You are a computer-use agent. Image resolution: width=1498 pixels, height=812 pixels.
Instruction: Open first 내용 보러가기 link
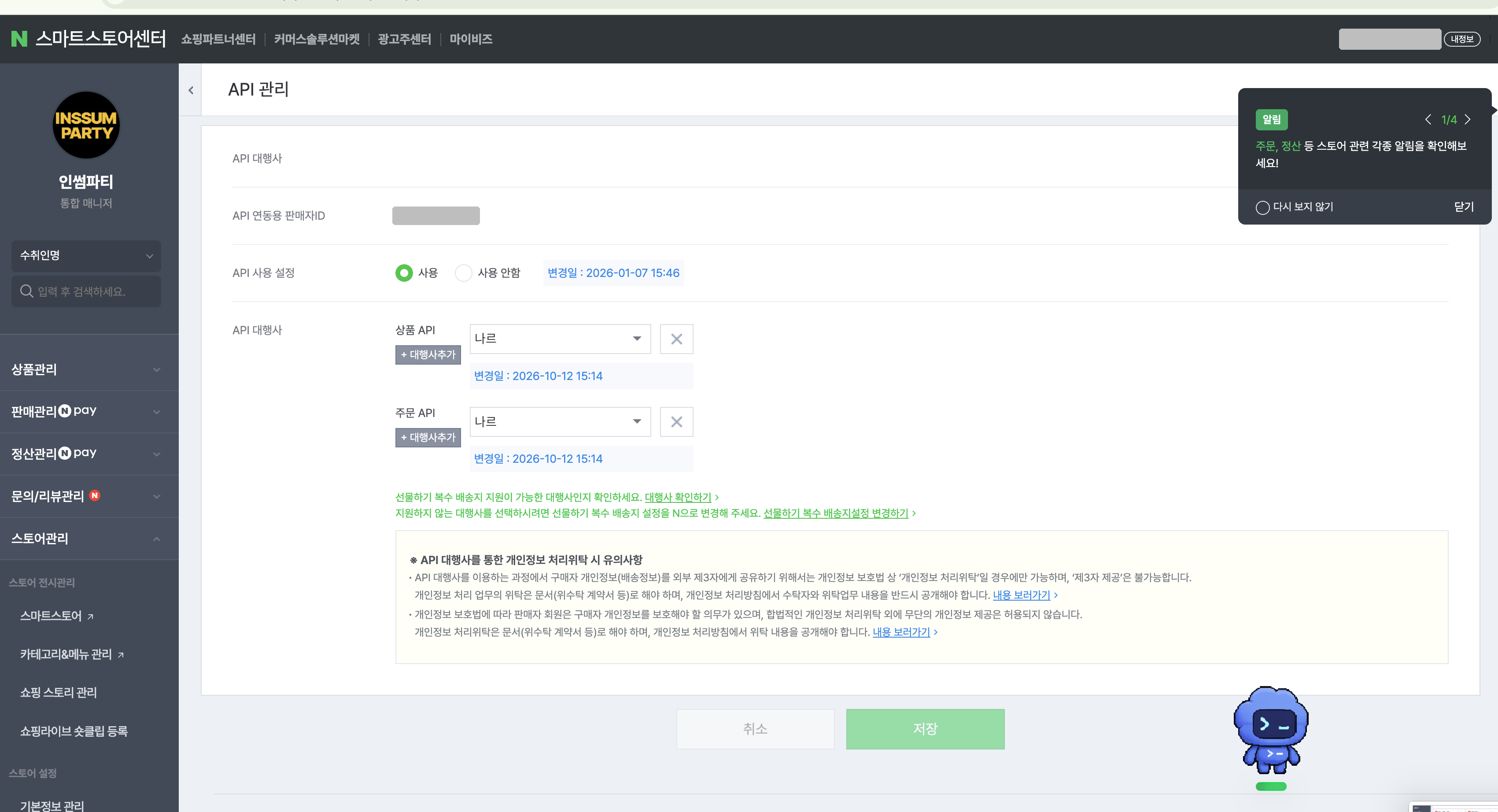[x=1021, y=595]
